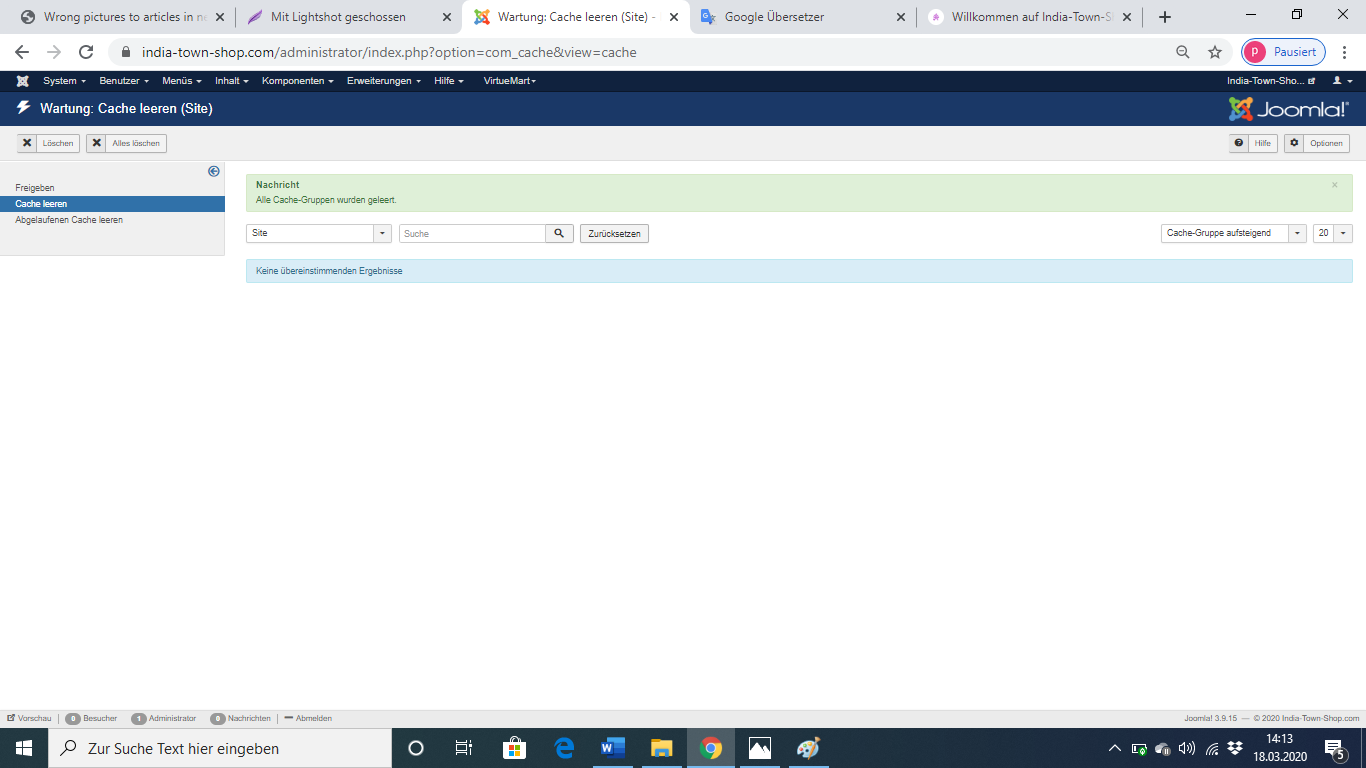Open File Explorer from taskbar

(x=662, y=748)
